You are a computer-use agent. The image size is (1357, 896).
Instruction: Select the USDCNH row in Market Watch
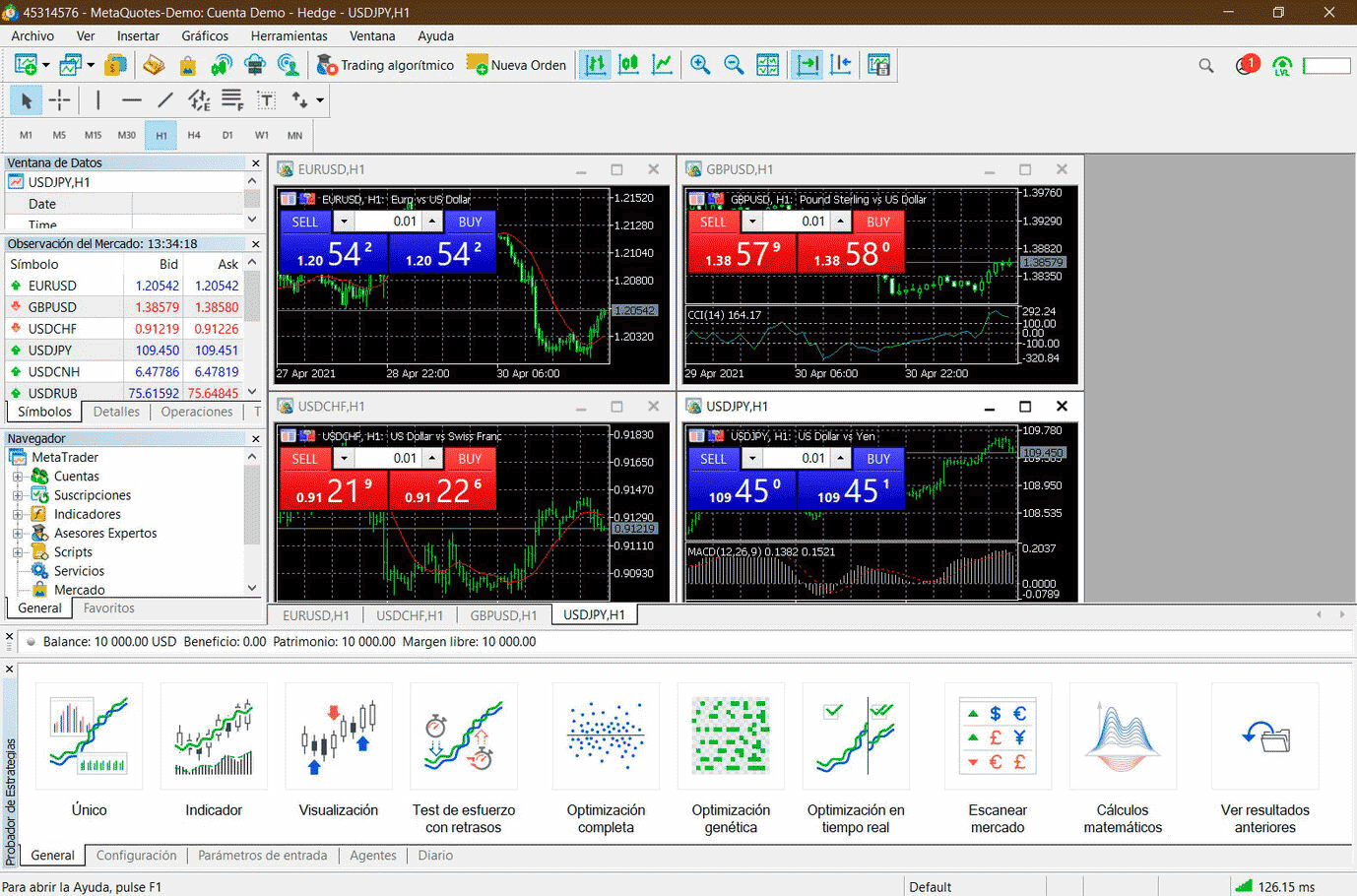tap(124, 372)
